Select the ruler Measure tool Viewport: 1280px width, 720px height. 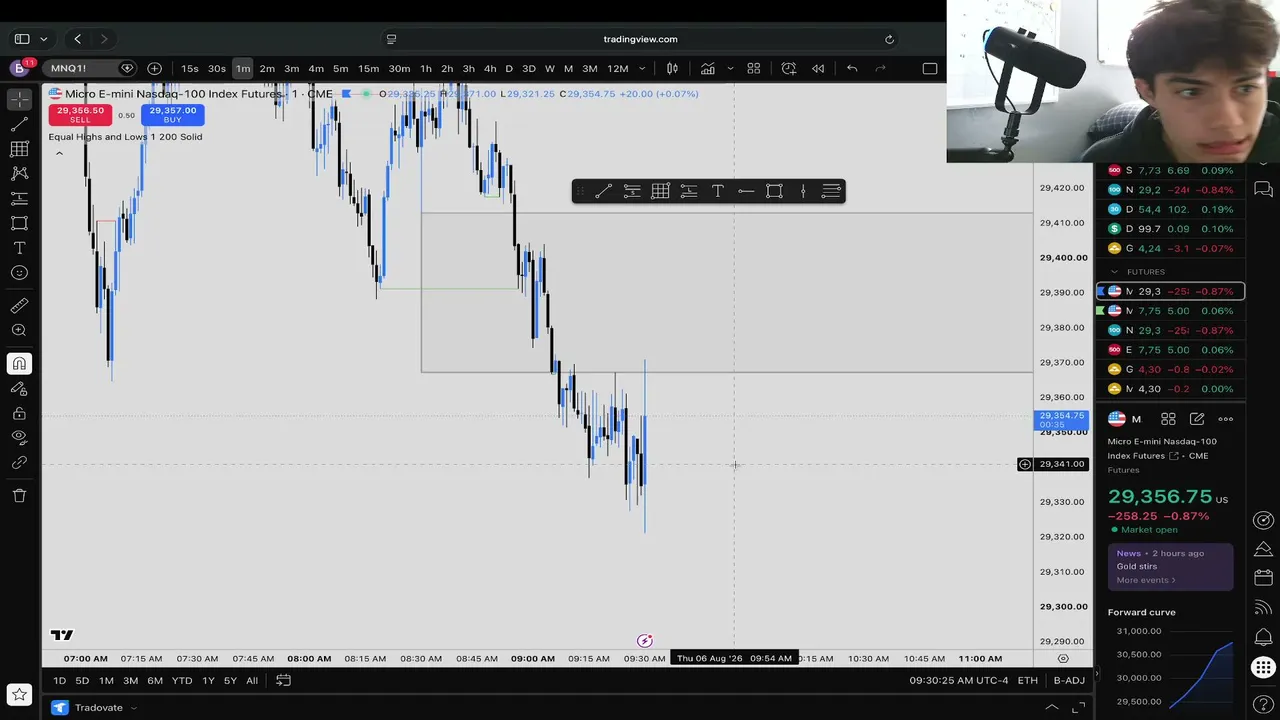pyautogui.click(x=19, y=306)
